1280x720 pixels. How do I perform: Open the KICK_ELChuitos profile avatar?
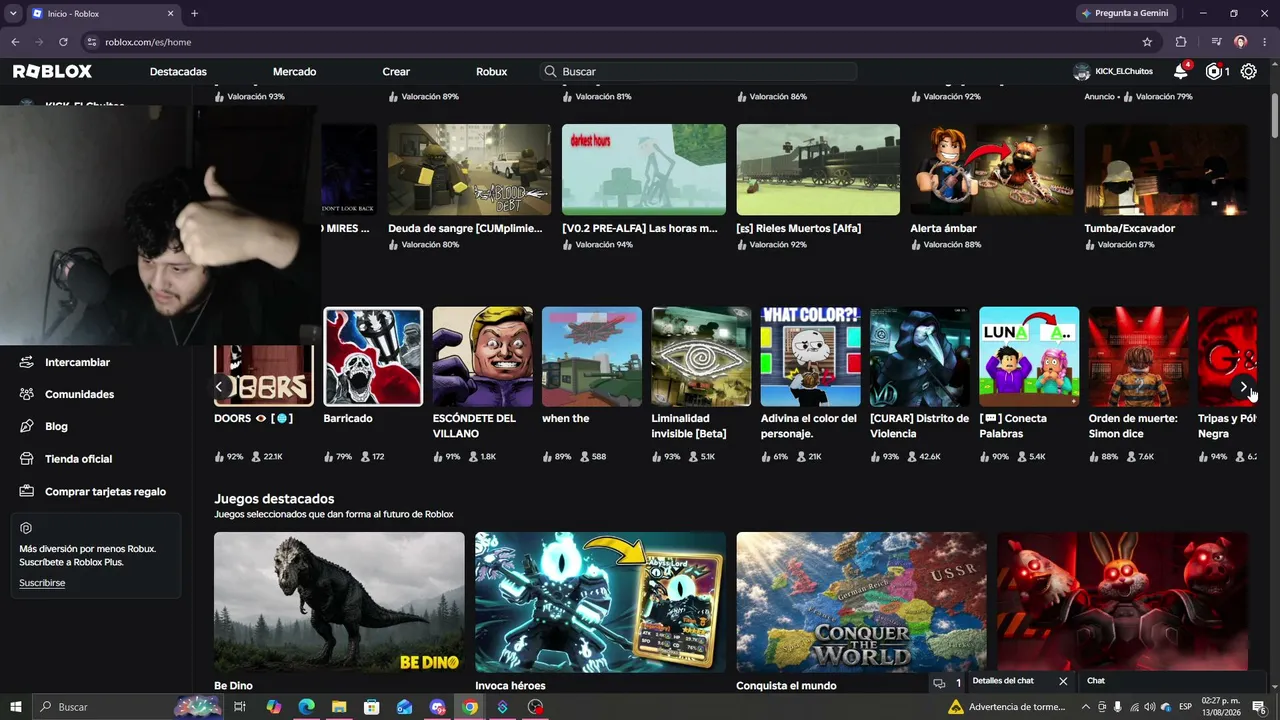tap(1082, 72)
